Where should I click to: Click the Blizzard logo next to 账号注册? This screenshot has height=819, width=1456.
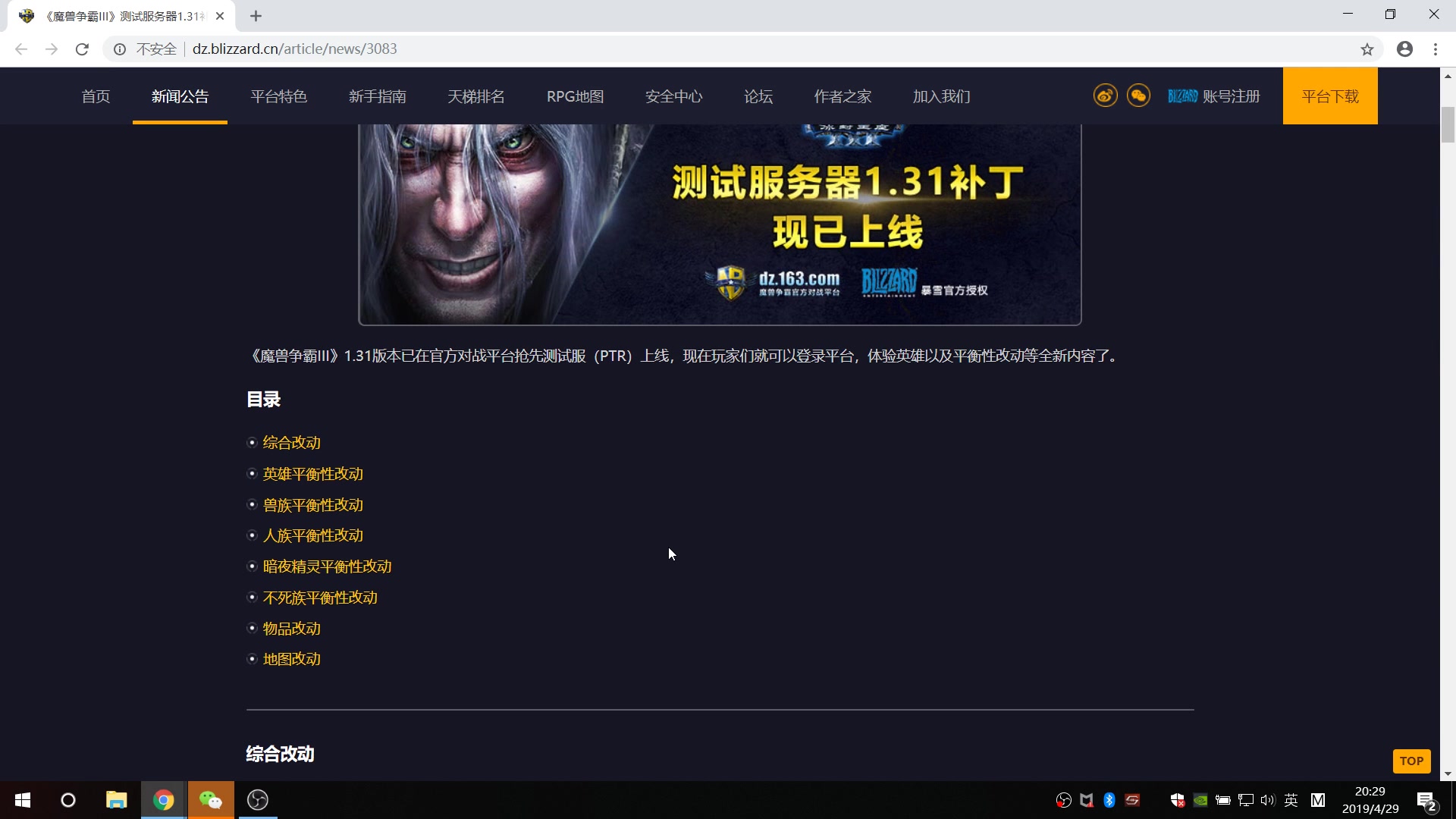click(x=1182, y=96)
